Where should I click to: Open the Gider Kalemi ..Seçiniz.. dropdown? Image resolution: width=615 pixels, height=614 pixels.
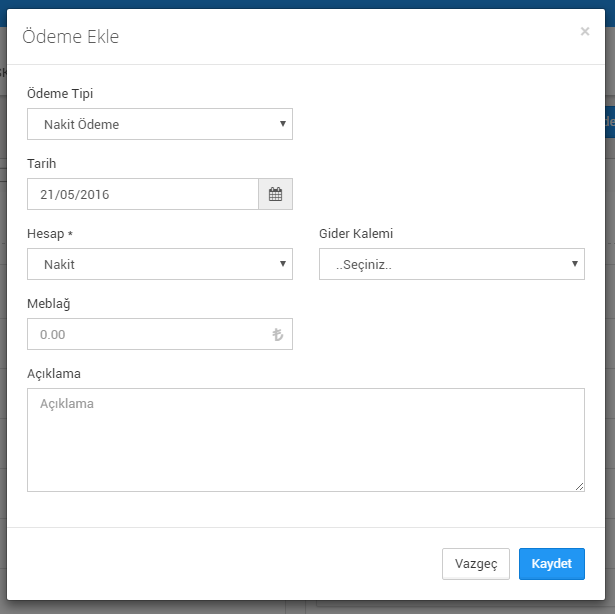(452, 264)
